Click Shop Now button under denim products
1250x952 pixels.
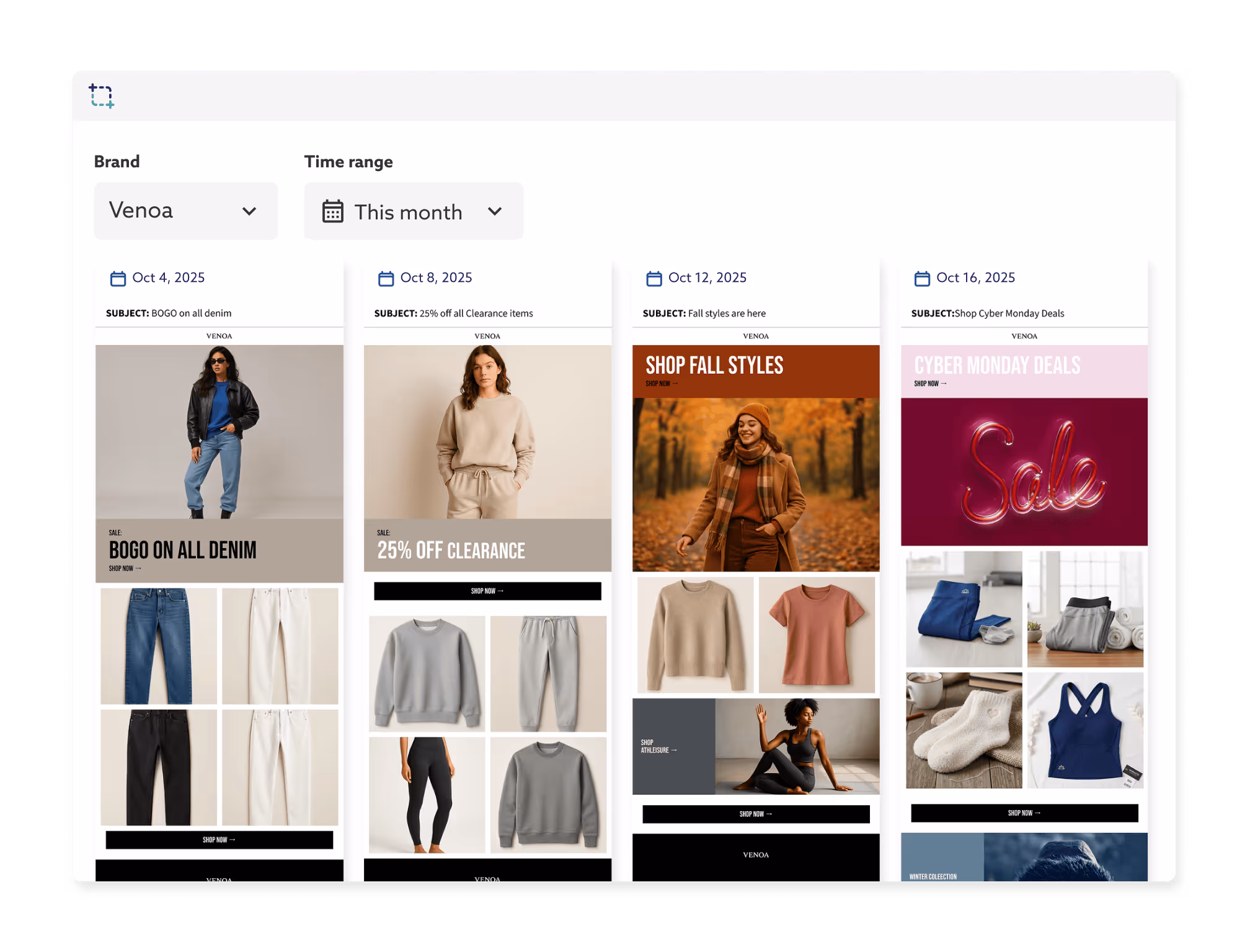219,840
